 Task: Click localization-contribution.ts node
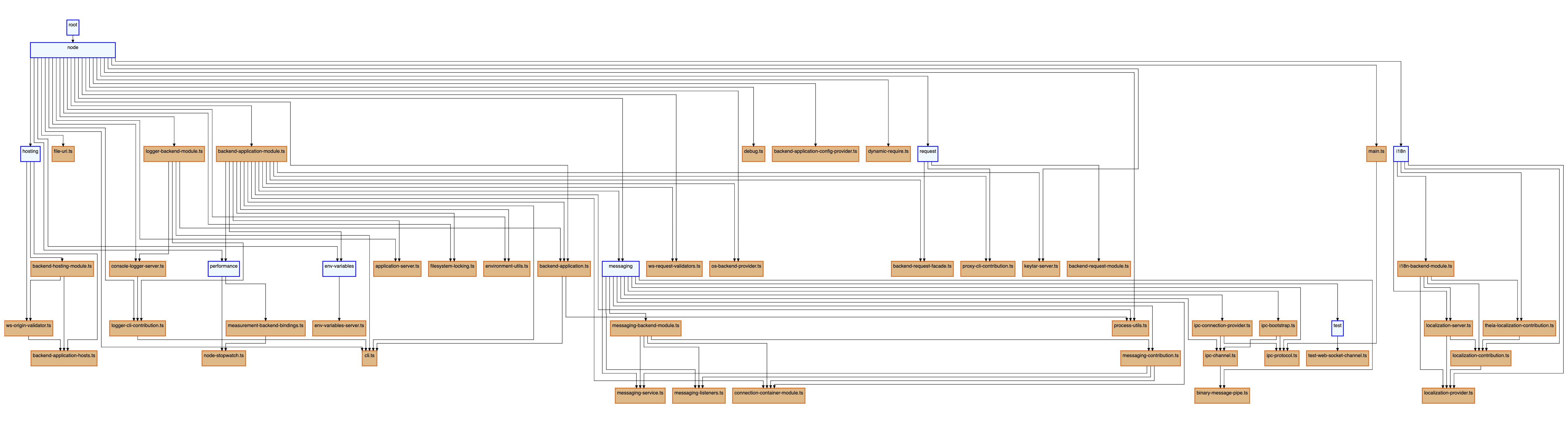click(x=1480, y=358)
